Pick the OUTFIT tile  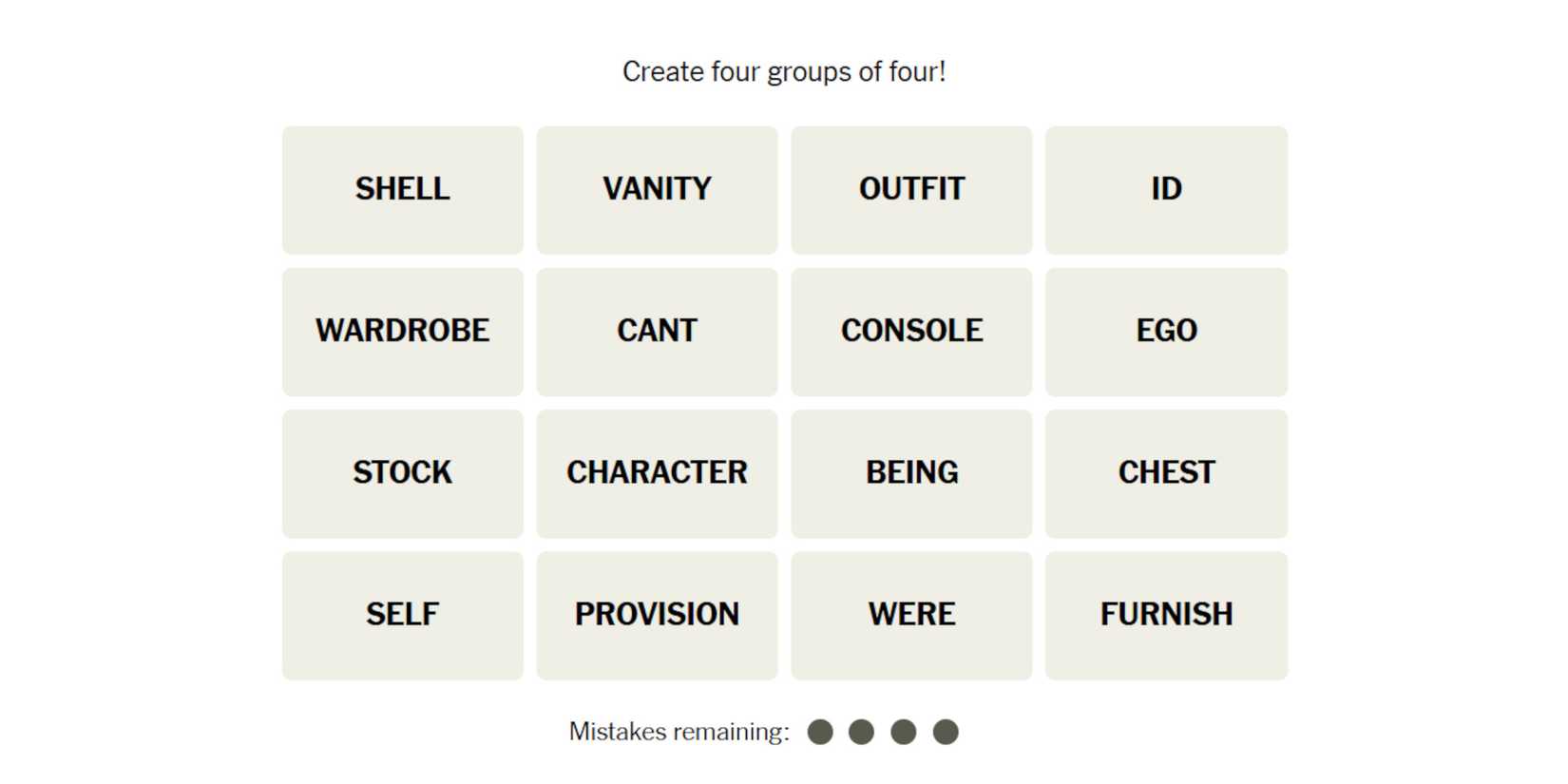pos(911,190)
